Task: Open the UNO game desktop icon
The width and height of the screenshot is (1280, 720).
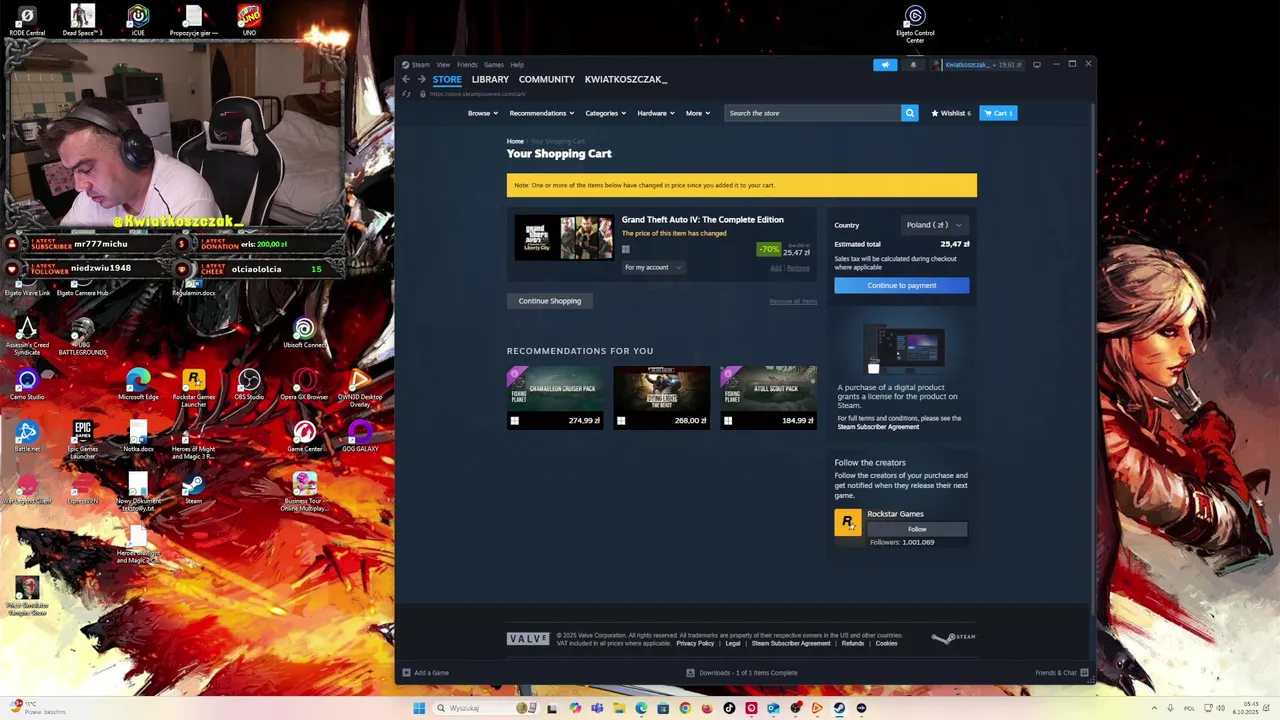Action: tap(249, 20)
